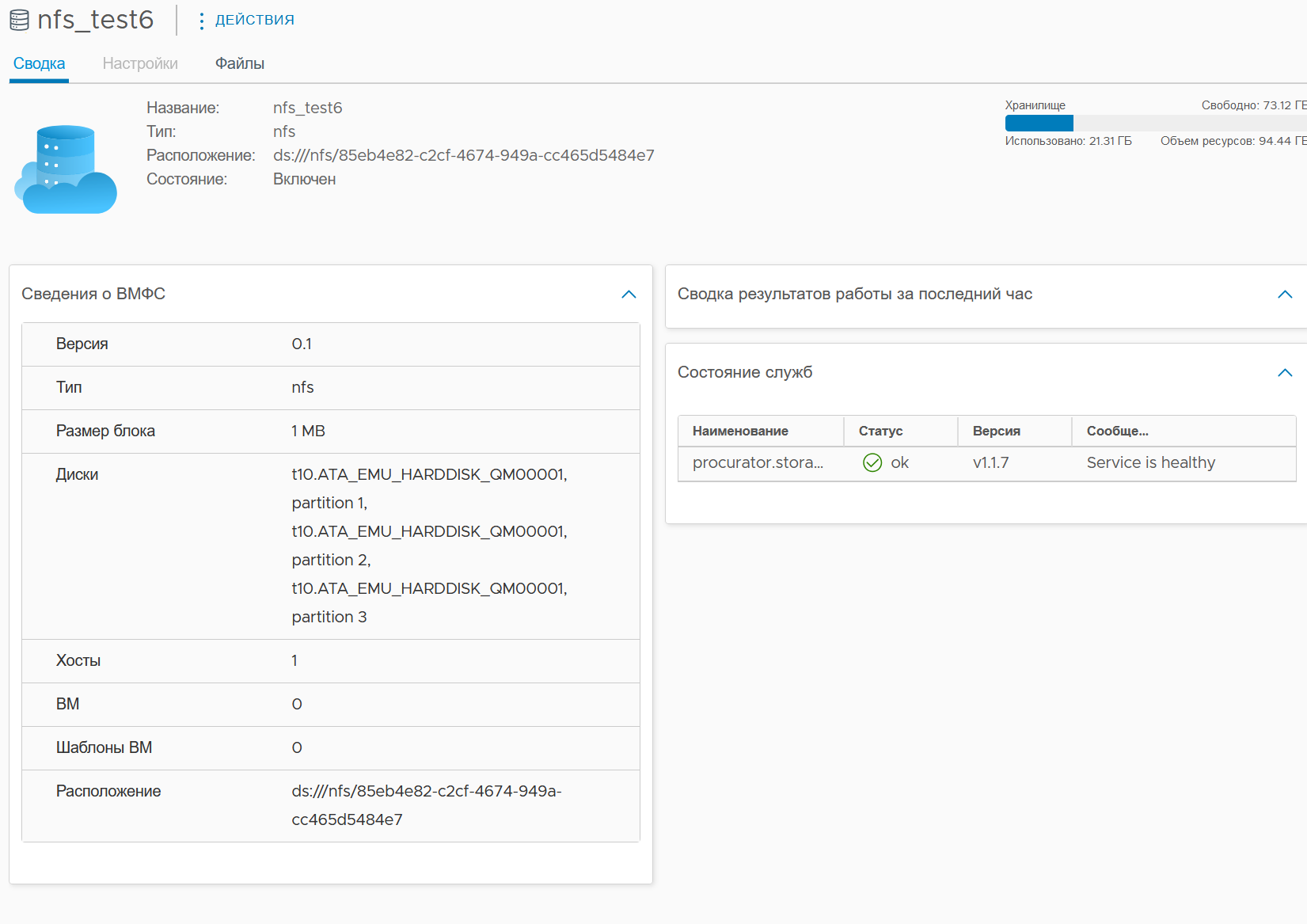Click the green ok status checkmark icon
The image size is (1307, 924).
872,462
